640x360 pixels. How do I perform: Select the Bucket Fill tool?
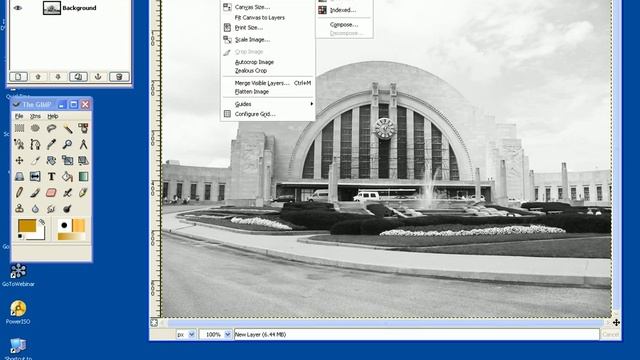pos(67,176)
